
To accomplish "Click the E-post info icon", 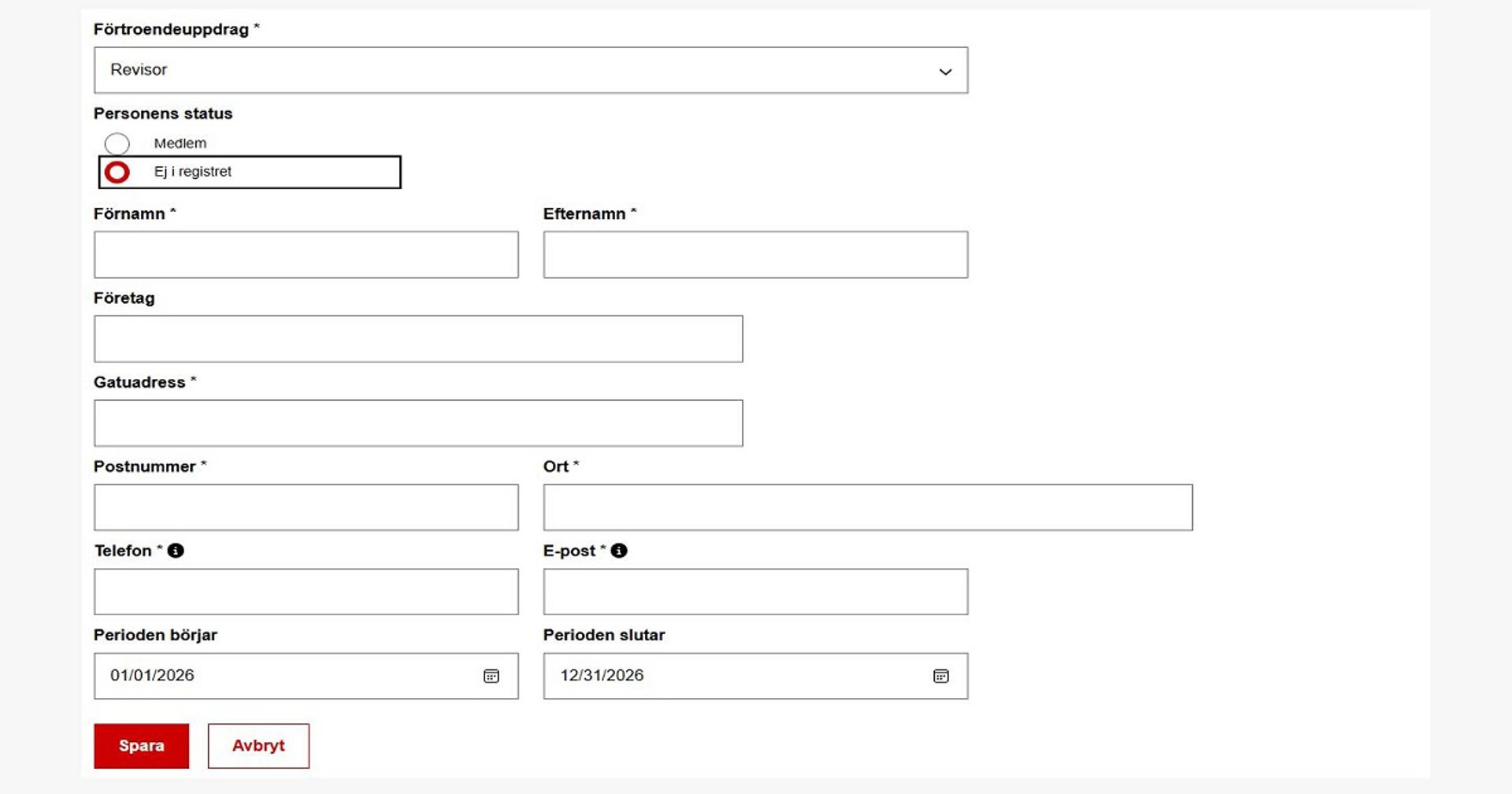I will [619, 551].
